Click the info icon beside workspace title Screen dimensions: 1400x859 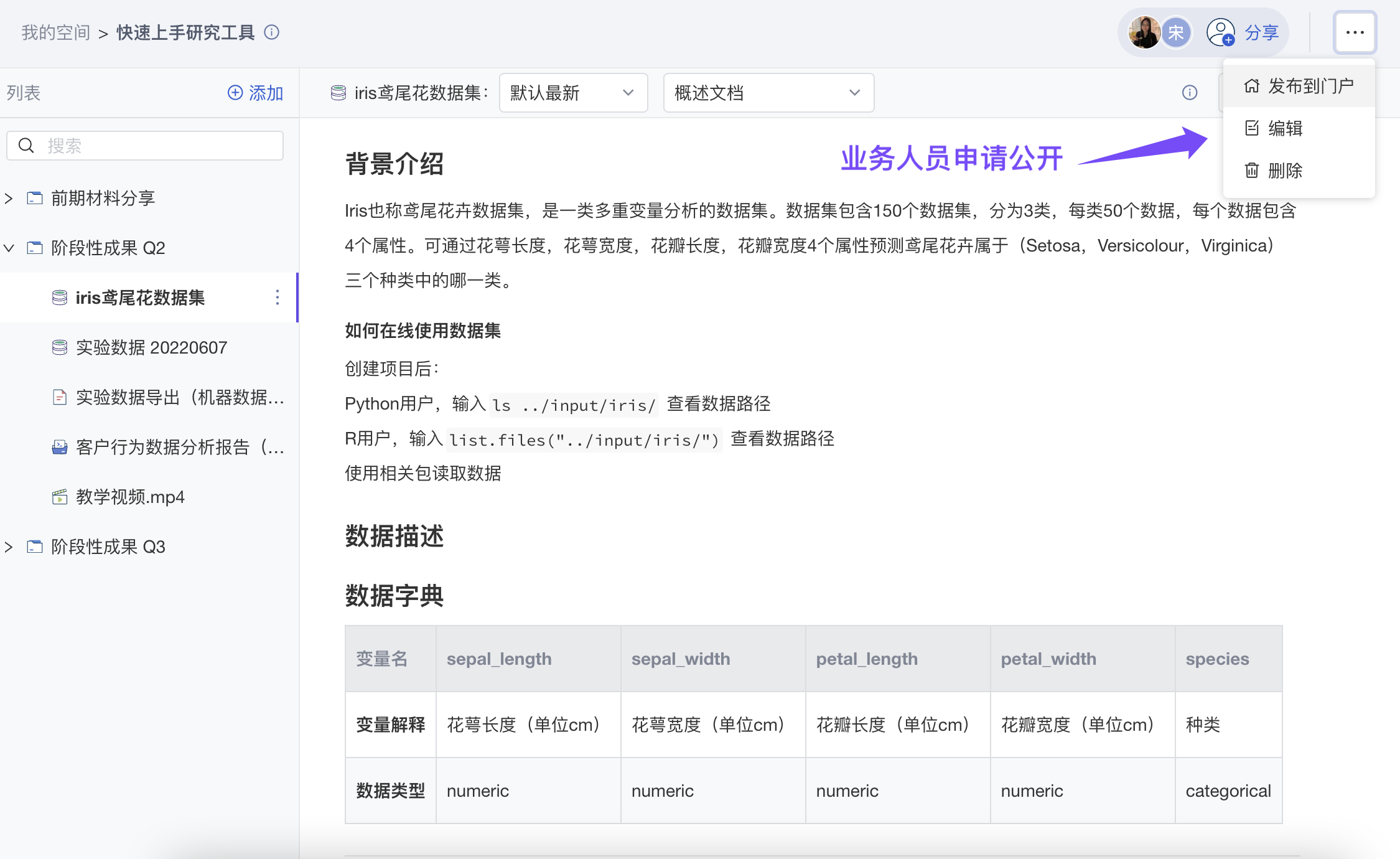click(x=272, y=32)
